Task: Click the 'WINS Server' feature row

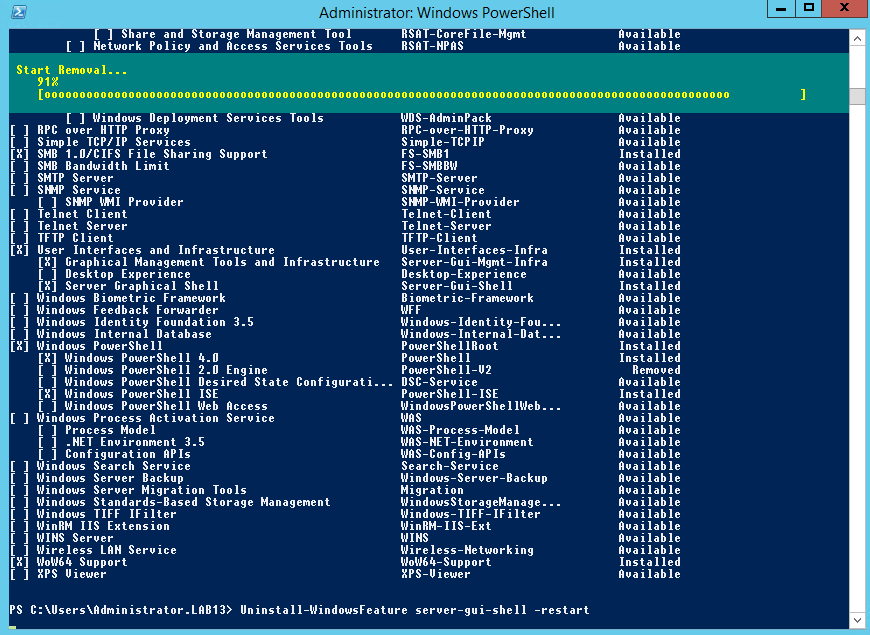Action: coord(345,538)
